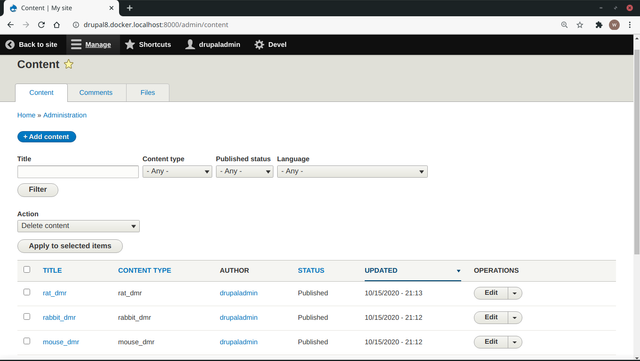
Task: Click the browser address bar URL
Action: tap(156, 25)
